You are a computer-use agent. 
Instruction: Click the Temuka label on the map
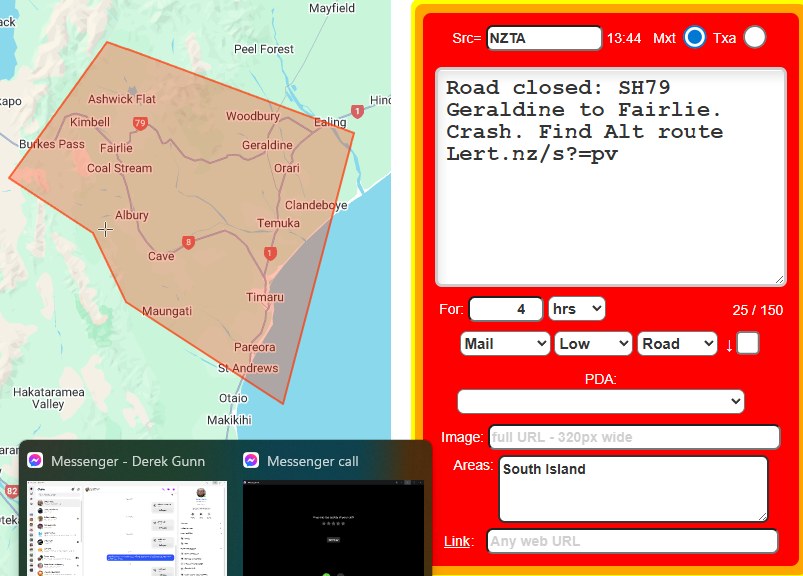(279, 223)
